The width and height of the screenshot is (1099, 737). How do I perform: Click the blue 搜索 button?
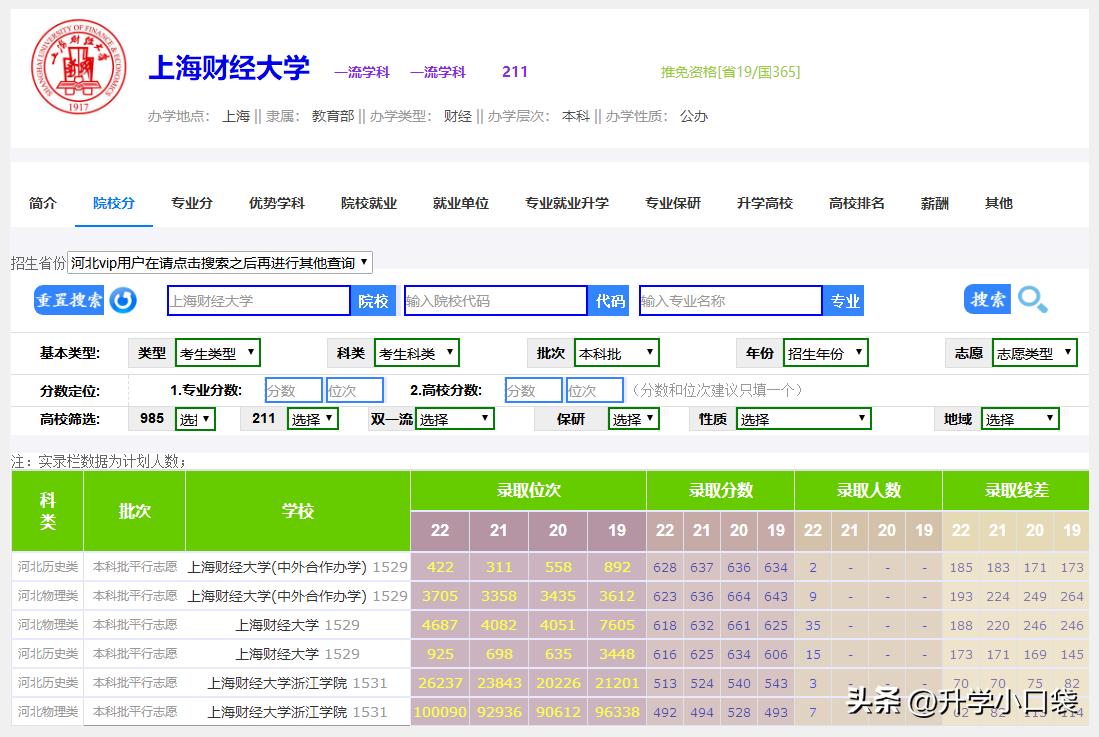click(987, 299)
